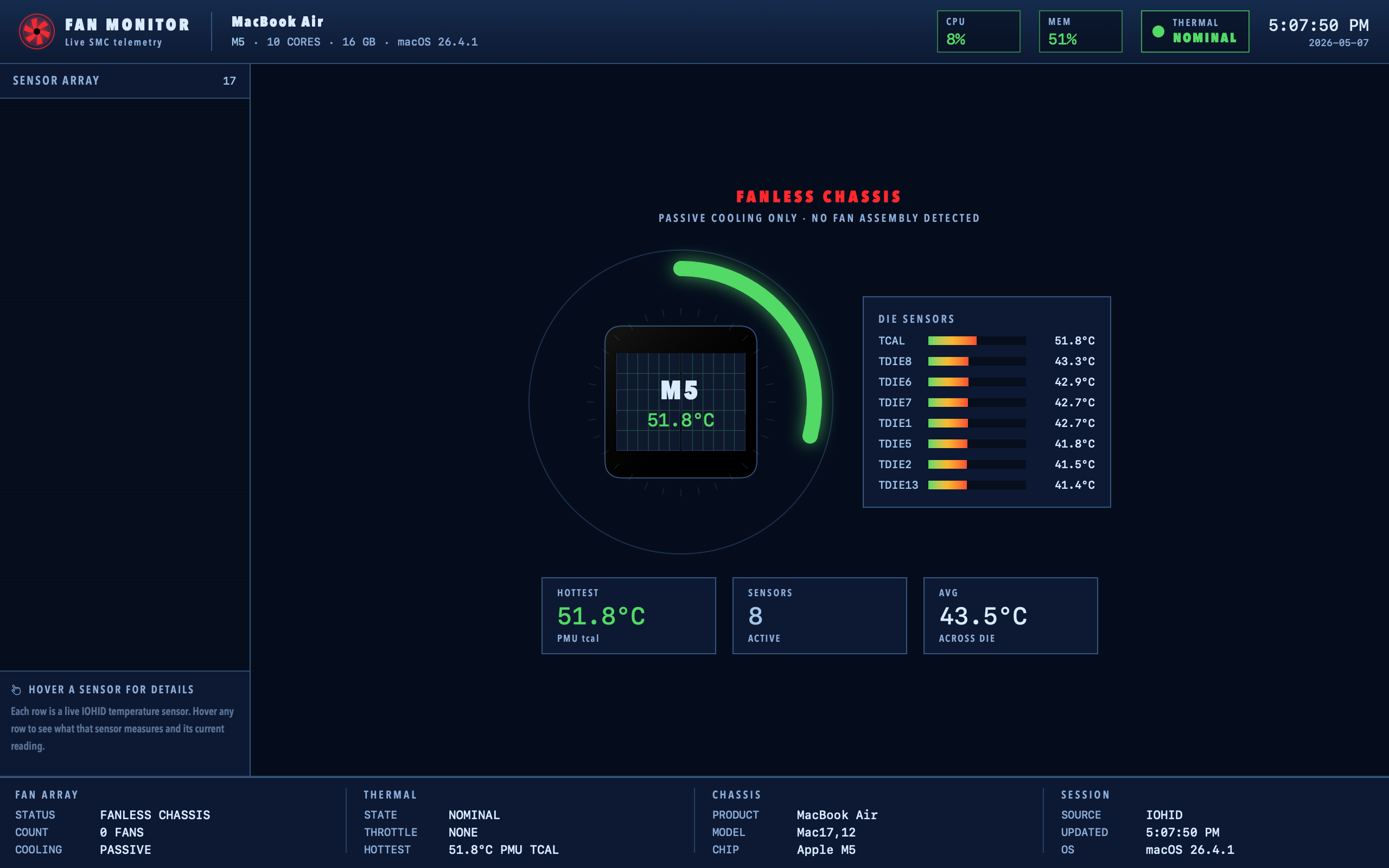Click the SENSOR ARRAY panel header
1389x868 pixels.
125,81
